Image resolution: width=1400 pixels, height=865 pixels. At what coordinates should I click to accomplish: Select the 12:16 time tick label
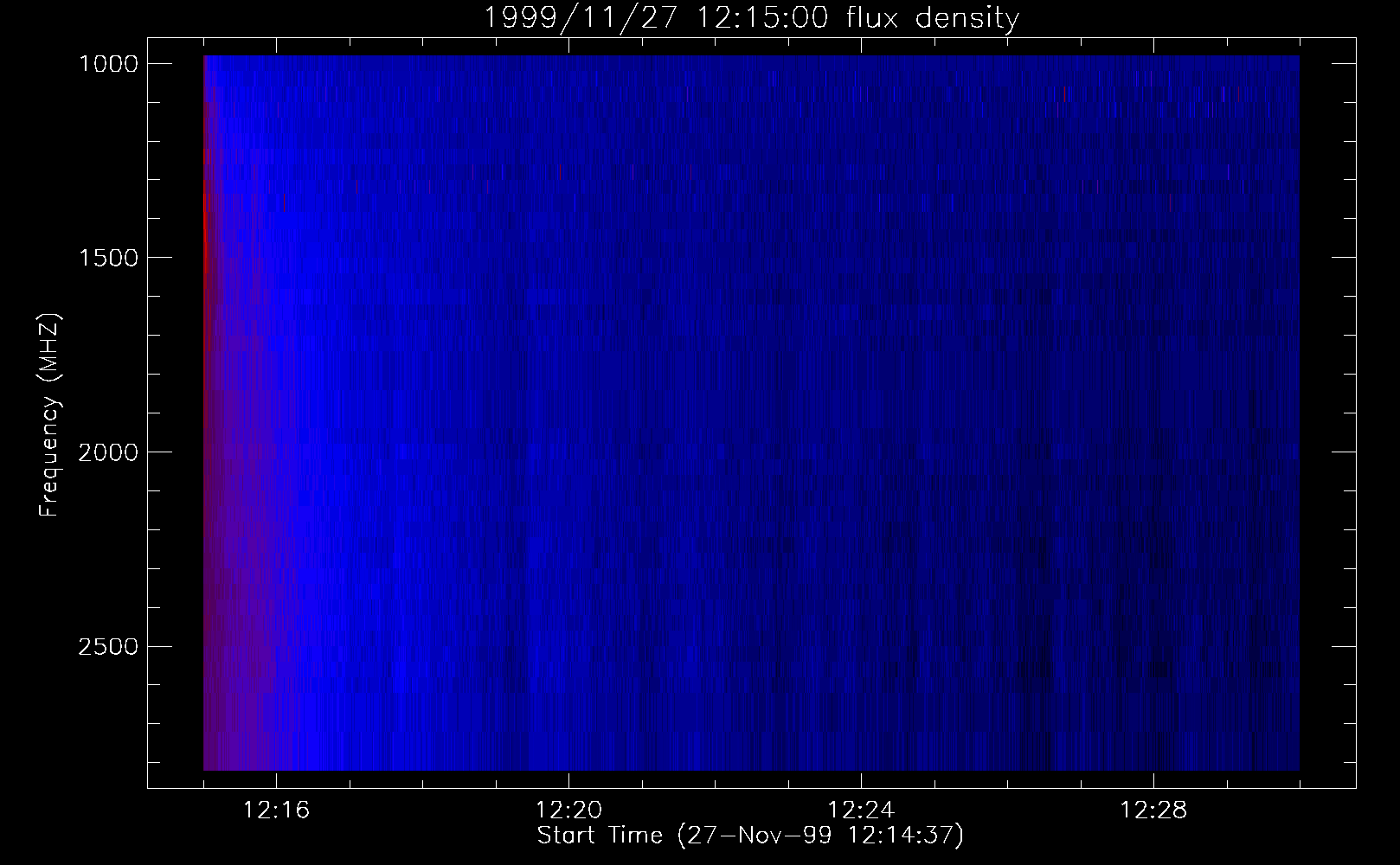[276, 811]
